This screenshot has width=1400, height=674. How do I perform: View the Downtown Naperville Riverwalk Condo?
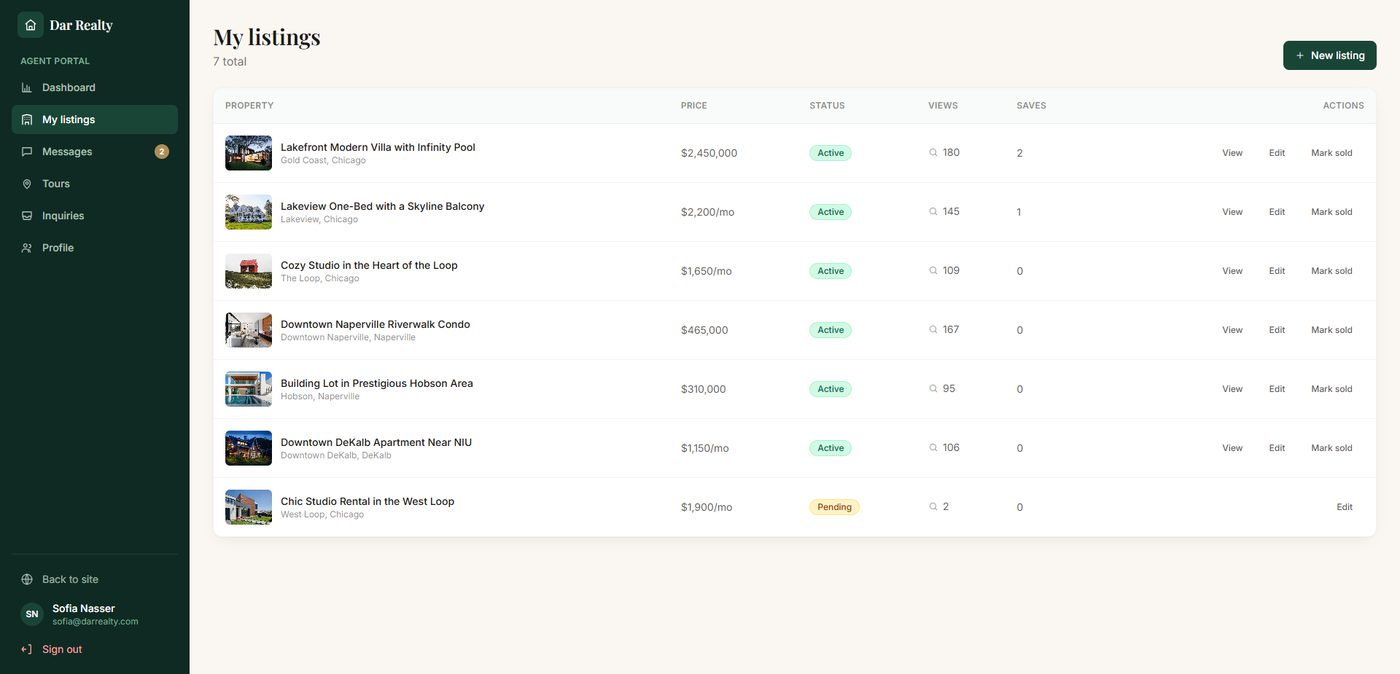click(x=1232, y=330)
